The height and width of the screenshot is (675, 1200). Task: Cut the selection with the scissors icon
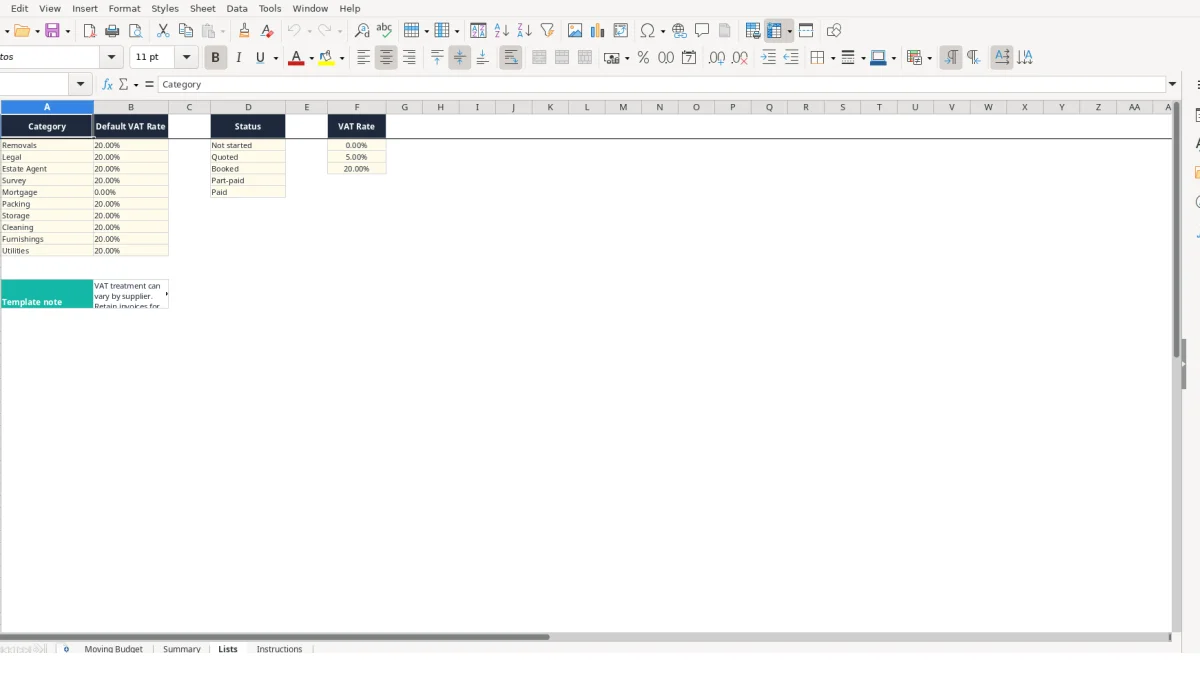click(x=163, y=31)
